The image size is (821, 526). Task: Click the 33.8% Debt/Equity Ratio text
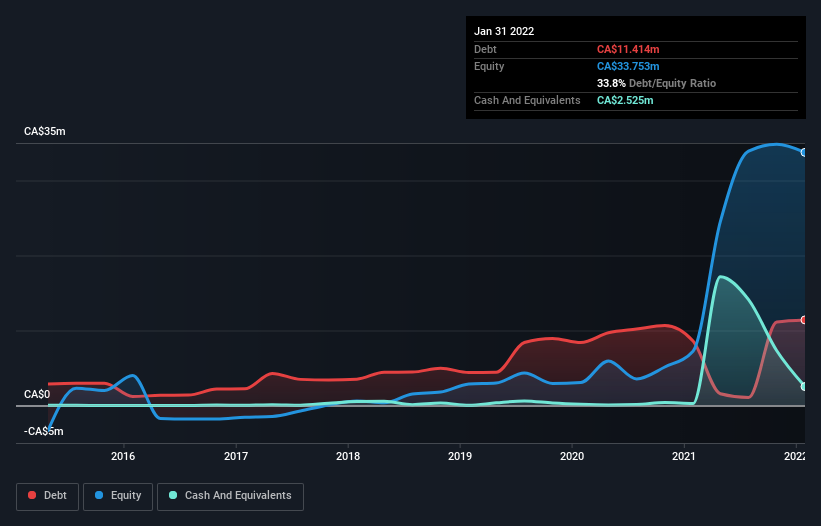[x=656, y=83]
